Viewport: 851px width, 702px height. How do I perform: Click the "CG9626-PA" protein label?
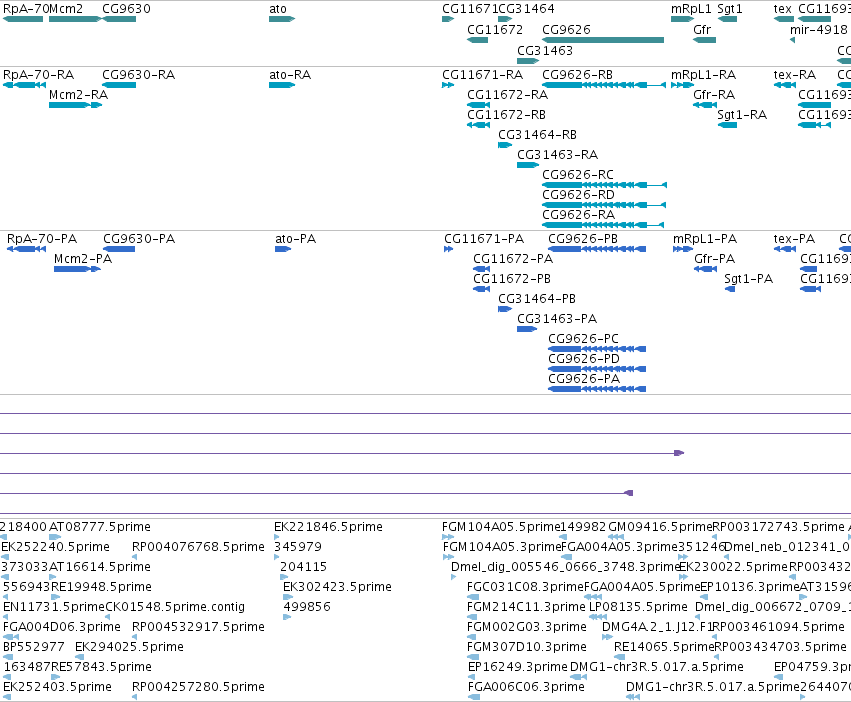(584, 378)
